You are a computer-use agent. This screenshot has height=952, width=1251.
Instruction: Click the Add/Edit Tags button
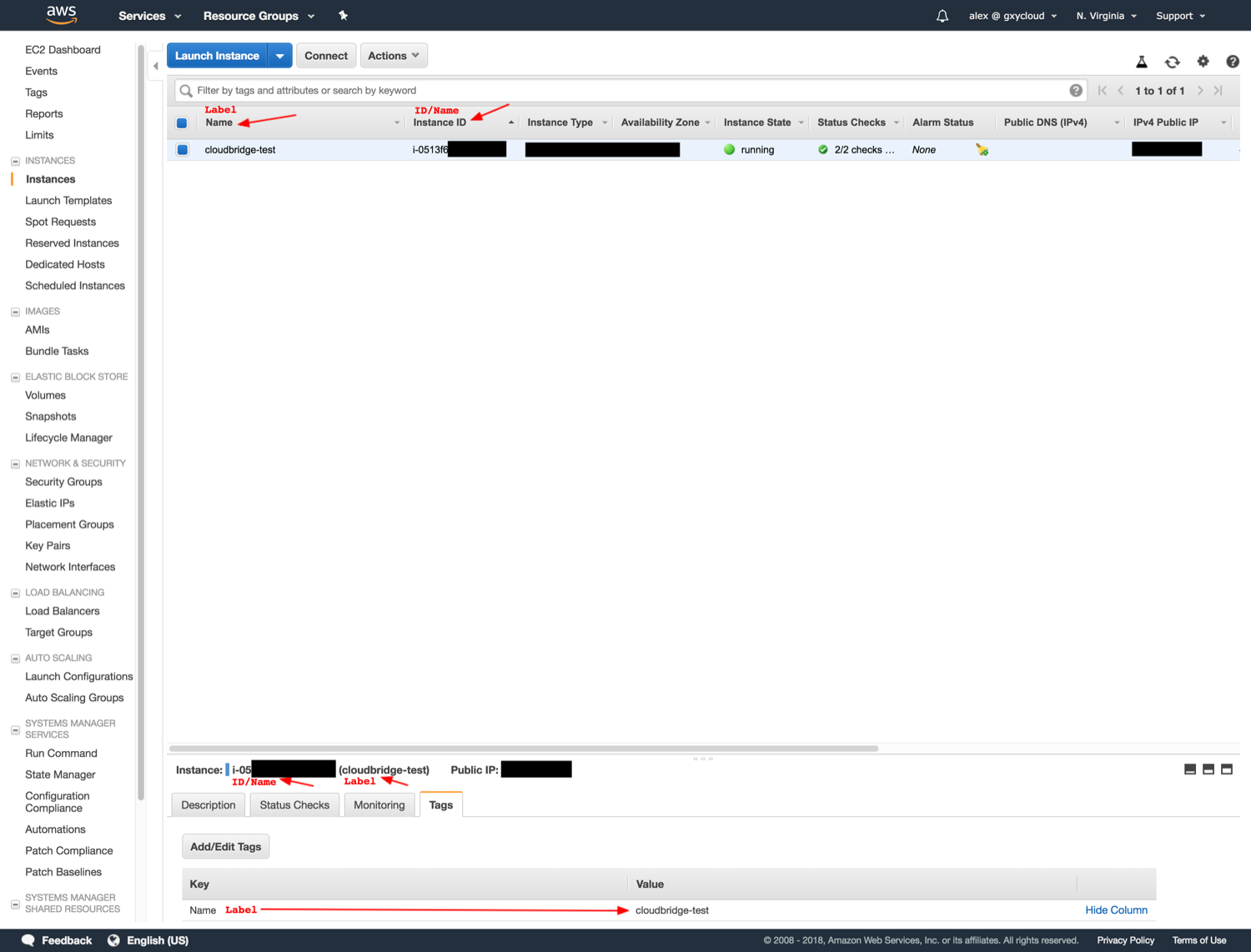226,846
